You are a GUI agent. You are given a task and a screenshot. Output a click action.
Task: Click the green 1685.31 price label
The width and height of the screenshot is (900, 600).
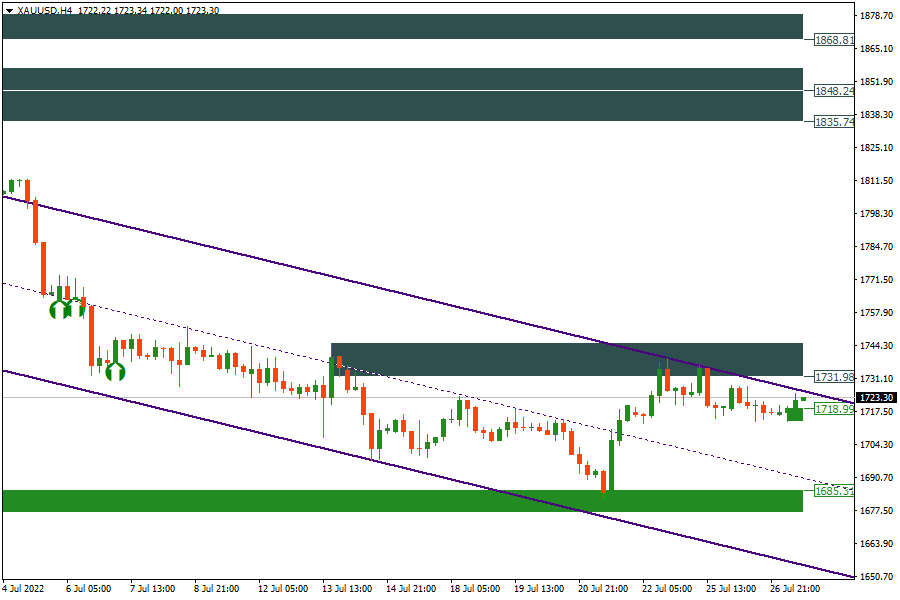(834, 491)
